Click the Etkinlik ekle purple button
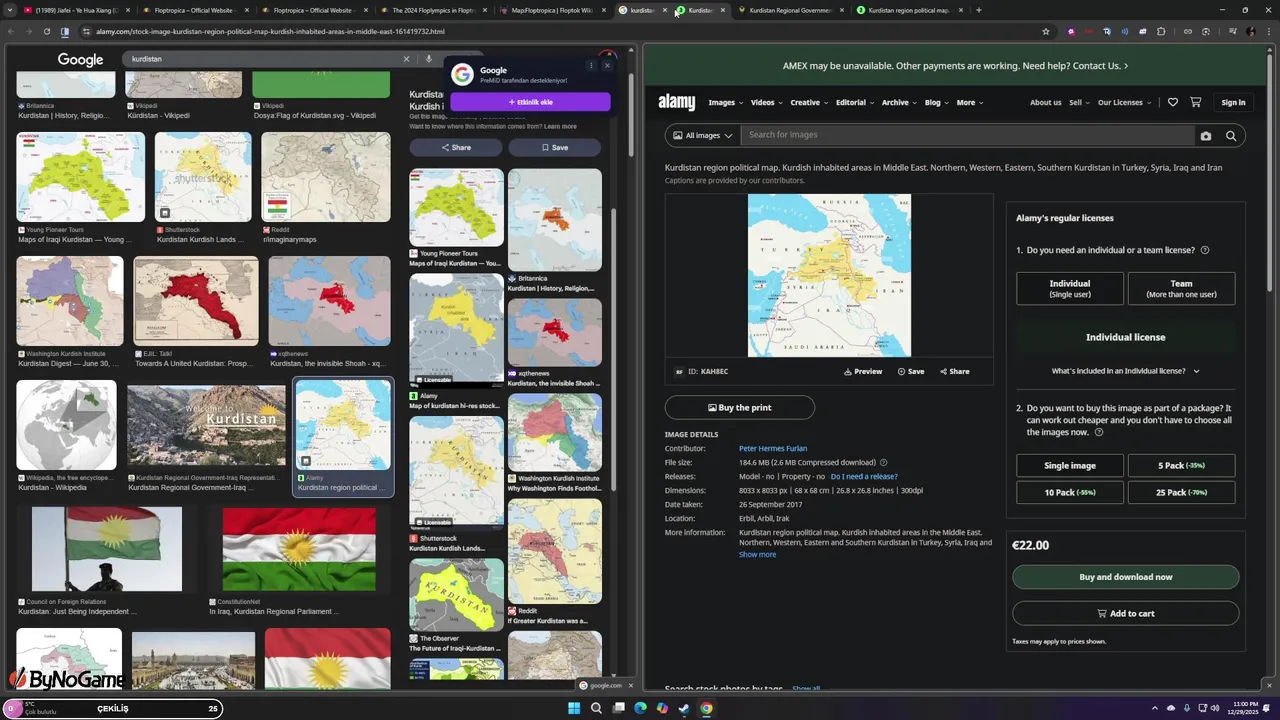This screenshot has height=720, width=1280. point(530,102)
